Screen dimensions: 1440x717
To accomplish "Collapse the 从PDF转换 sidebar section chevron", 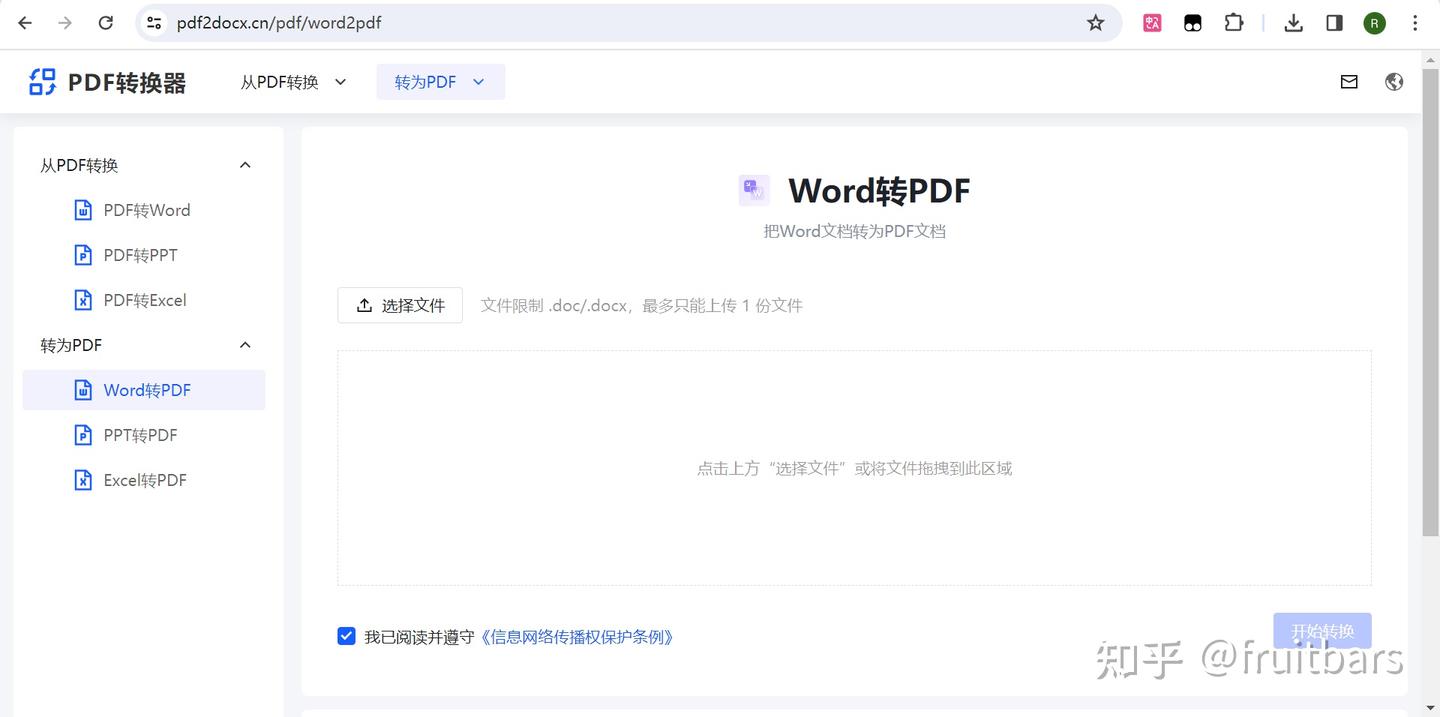I will point(245,165).
